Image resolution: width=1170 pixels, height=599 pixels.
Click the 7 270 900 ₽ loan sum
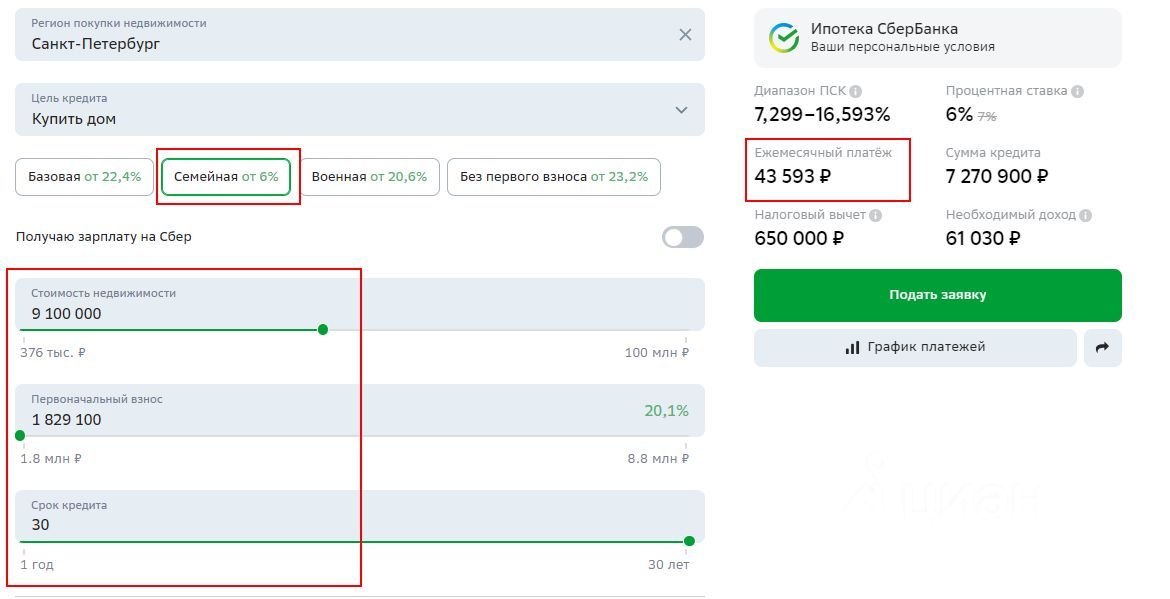pos(997,177)
